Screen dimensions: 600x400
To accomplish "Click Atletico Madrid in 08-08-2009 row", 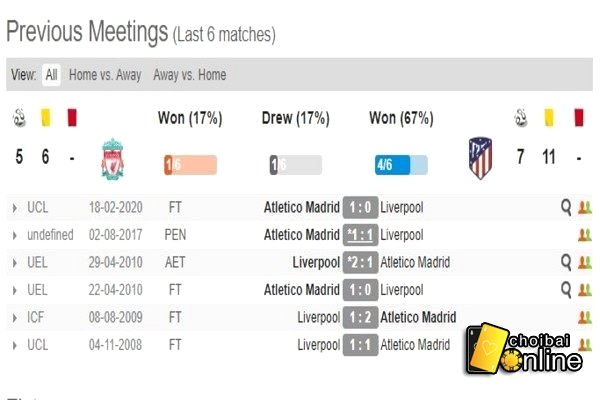I will tap(418, 317).
